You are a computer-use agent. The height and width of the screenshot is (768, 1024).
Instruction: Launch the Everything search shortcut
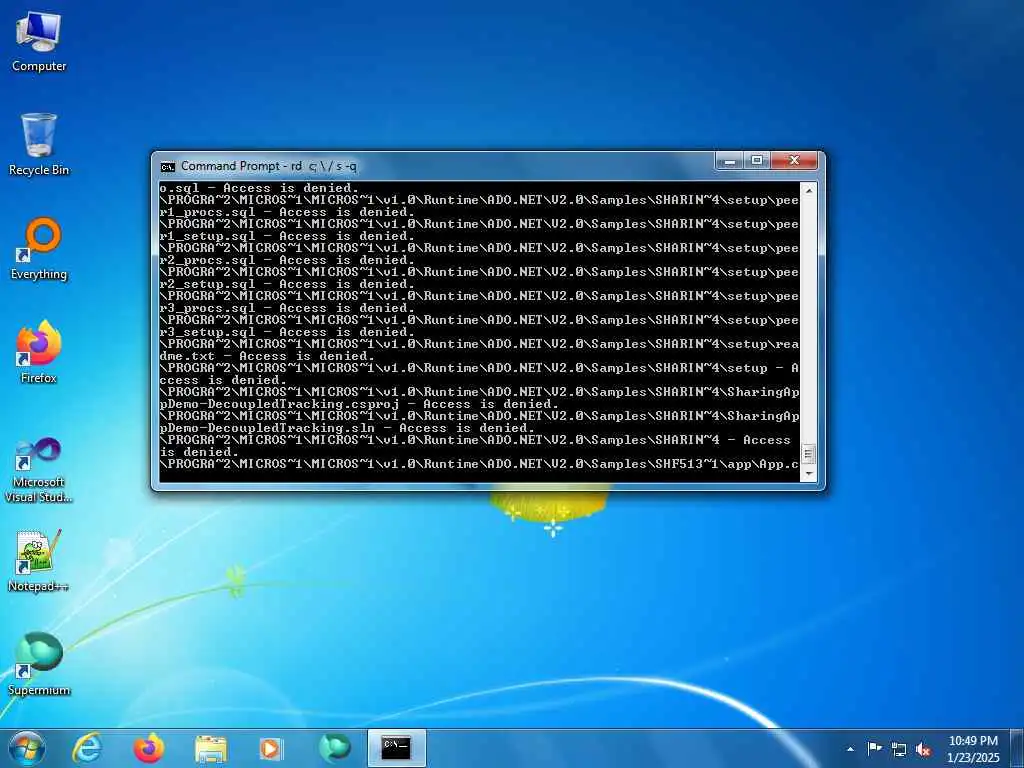point(39,249)
